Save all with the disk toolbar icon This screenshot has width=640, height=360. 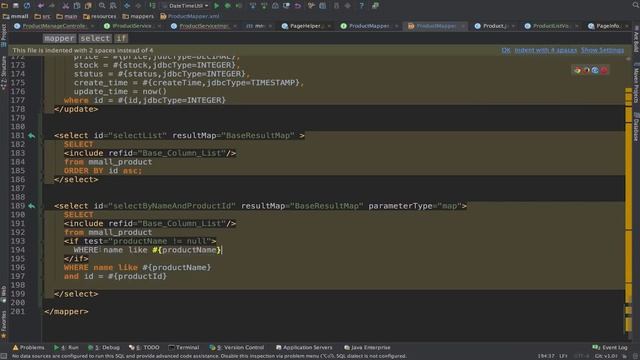coord(16,6)
